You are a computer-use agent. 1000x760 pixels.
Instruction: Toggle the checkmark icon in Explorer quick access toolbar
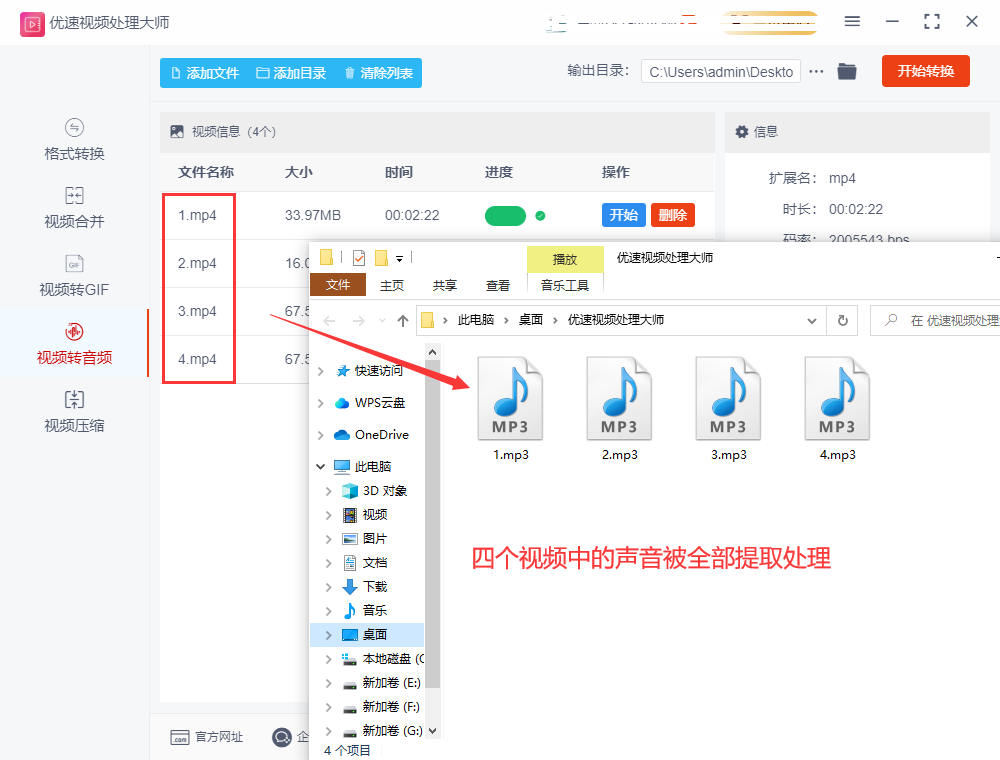click(359, 258)
